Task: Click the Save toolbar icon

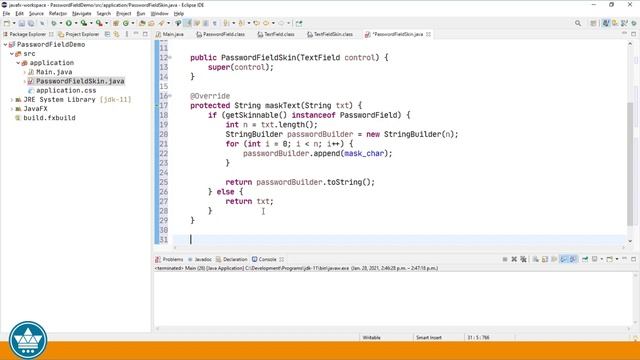Action: click(22, 23)
